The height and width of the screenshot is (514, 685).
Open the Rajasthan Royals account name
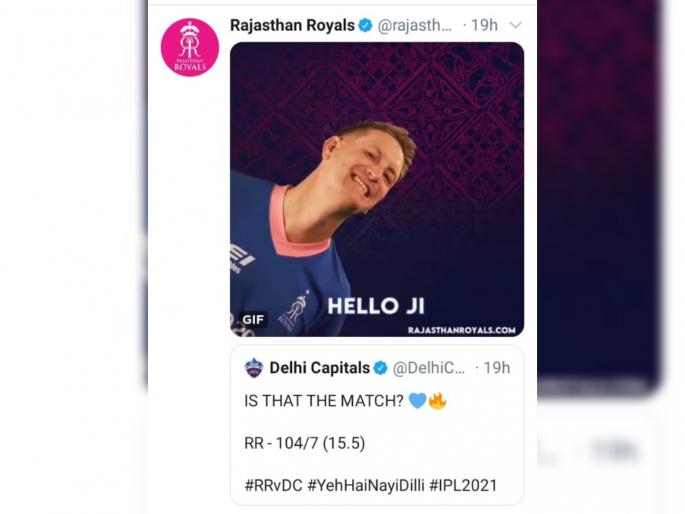(292, 25)
